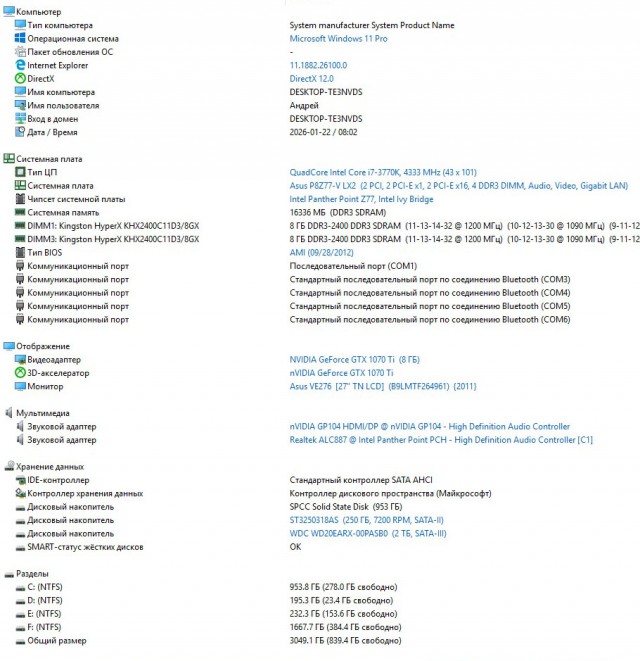This screenshot has height=661, width=640.
Task: Click the Хранение данных section icon
Action: [x=9, y=466]
